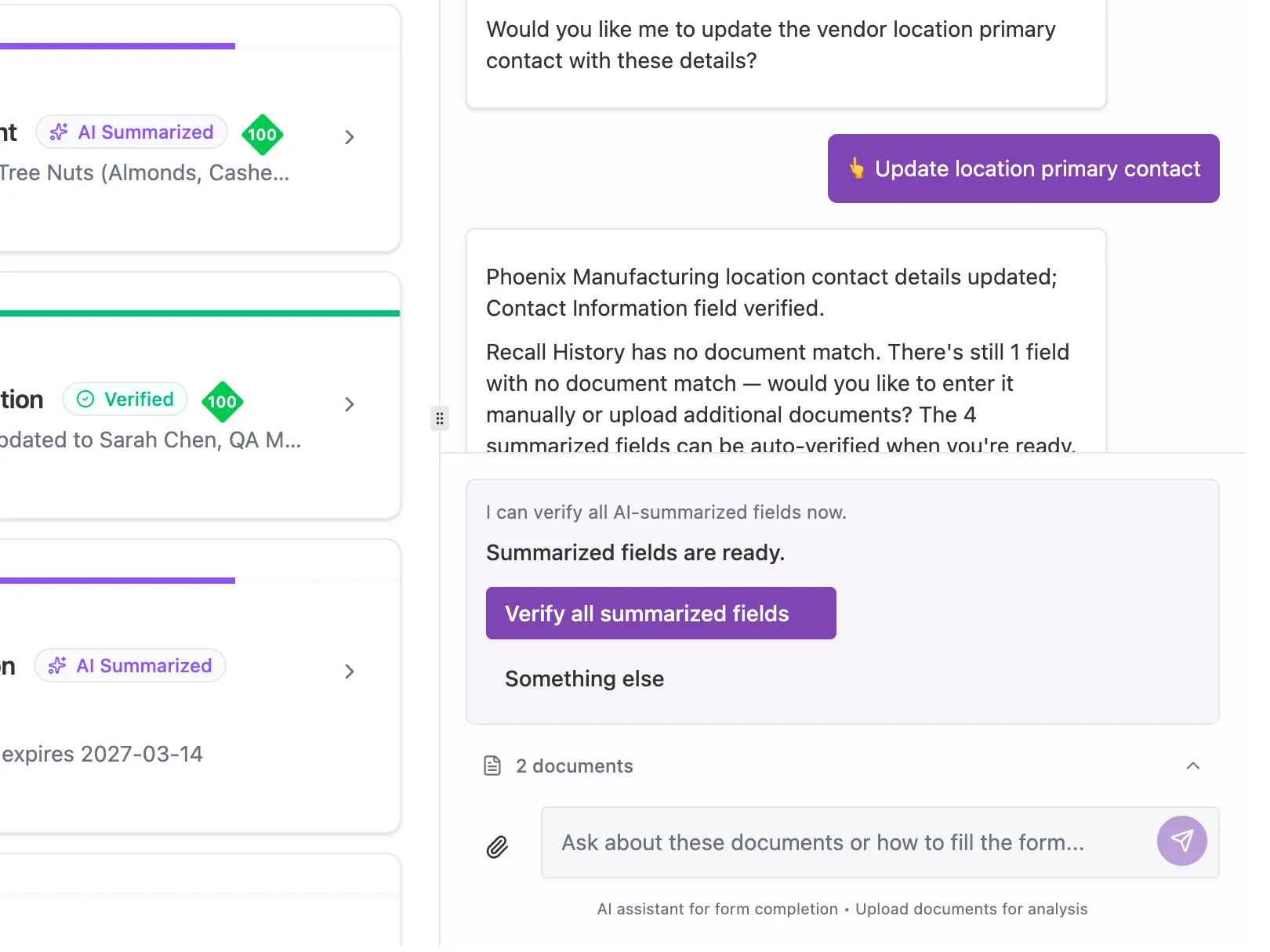Collapse the 2 documents section with the chevron
The width and height of the screenshot is (1270, 952).
(x=1192, y=766)
